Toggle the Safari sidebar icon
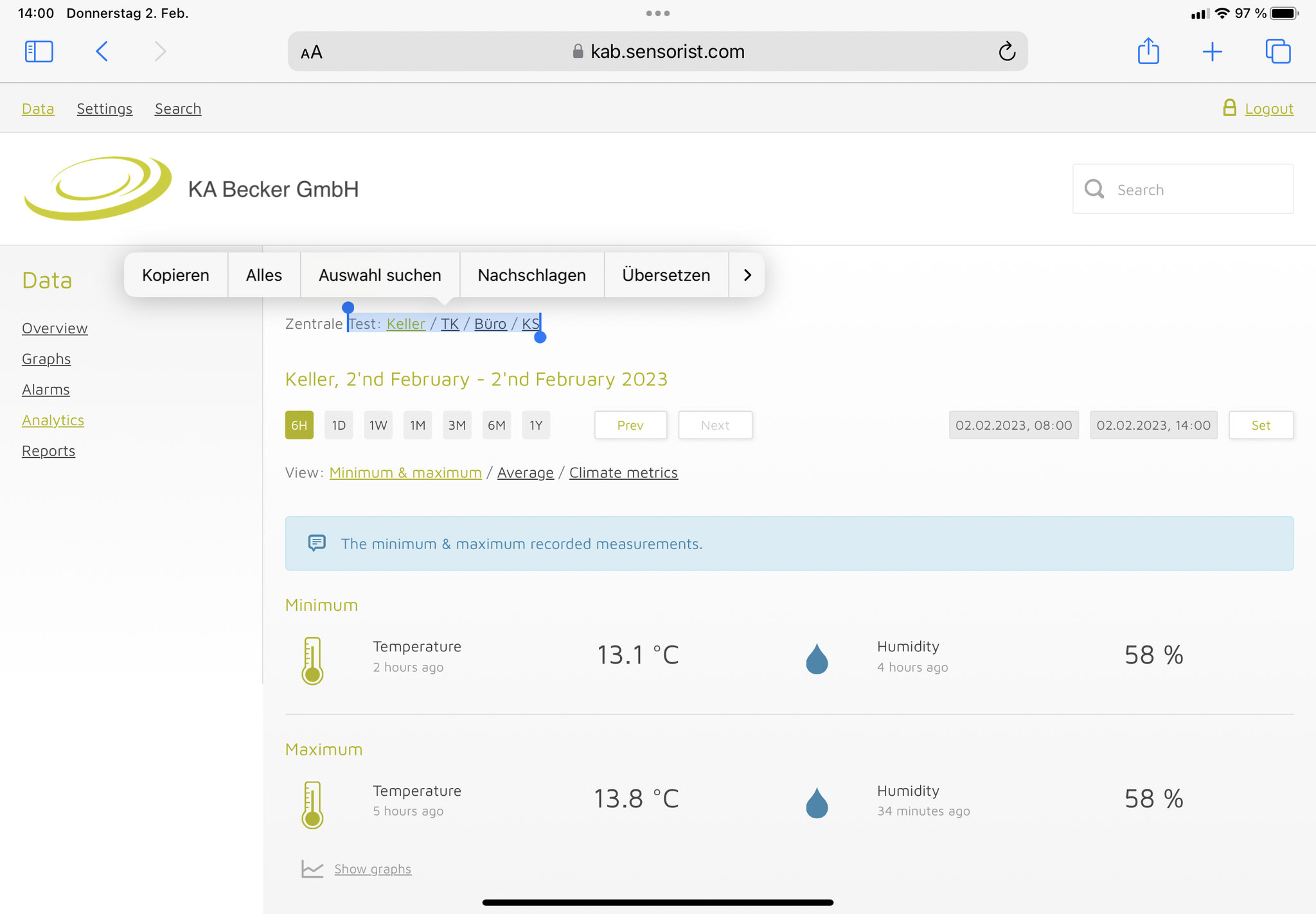Screen dimensions: 1316x914 click(x=39, y=51)
